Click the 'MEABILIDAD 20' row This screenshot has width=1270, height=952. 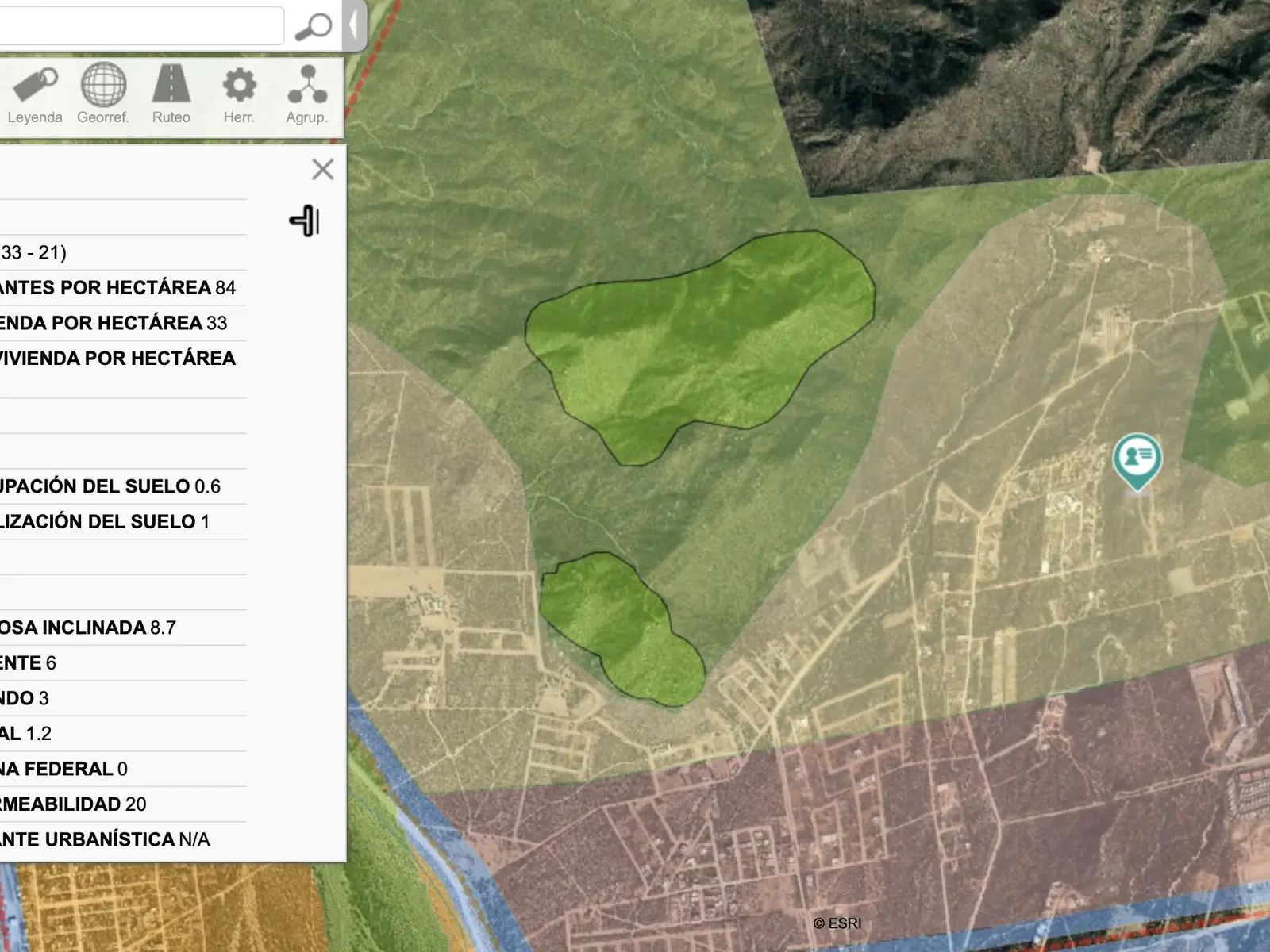[x=123, y=804]
